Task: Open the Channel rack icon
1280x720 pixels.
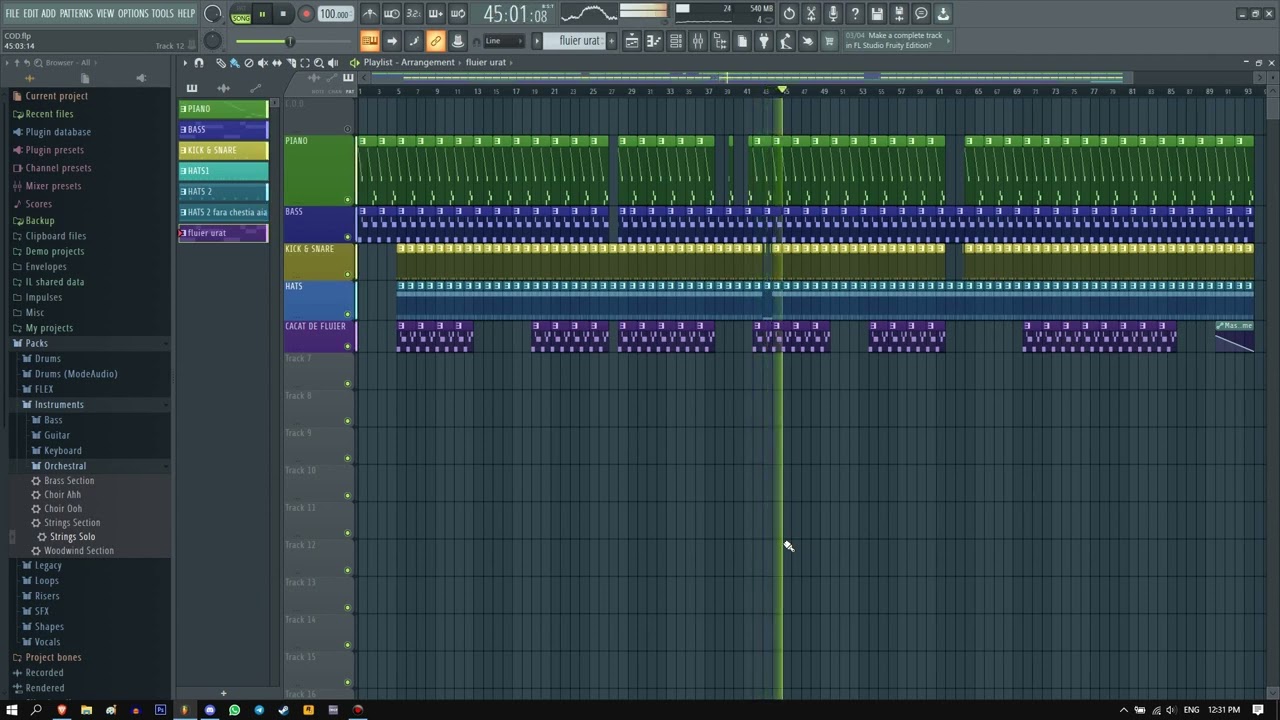Action: (675, 41)
